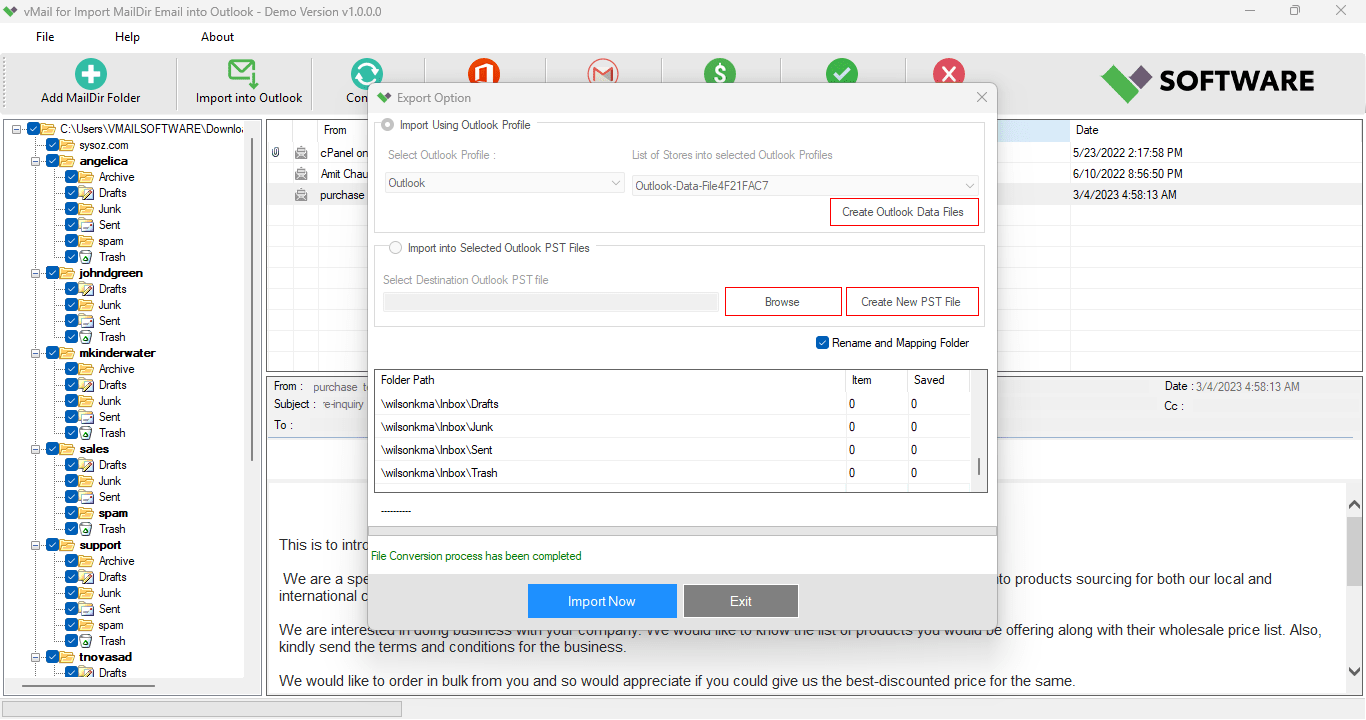Click the Trash bin icon under sales
Image resolution: width=1366 pixels, height=720 pixels.
point(87,529)
